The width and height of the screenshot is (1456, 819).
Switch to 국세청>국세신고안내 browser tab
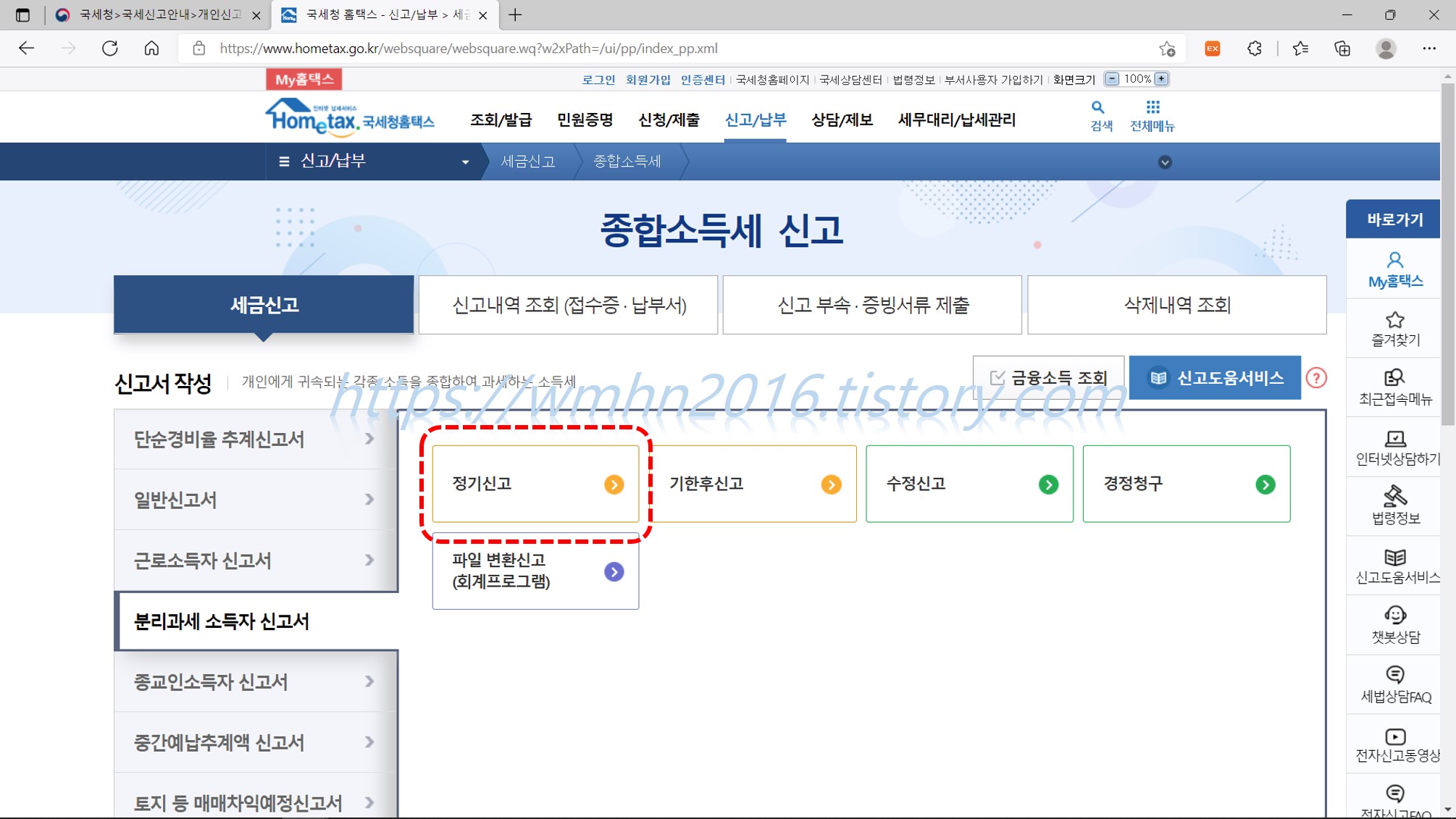tap(159, 14)
